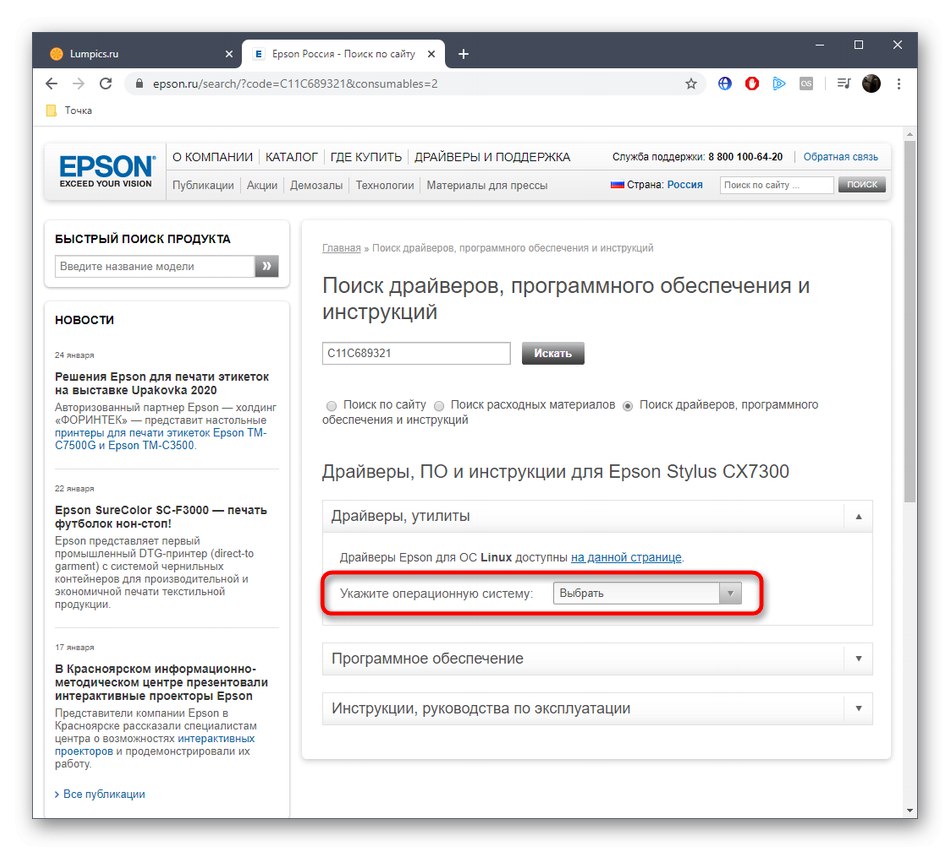Click the scrollbar down arrow
The width and height of the screenshot is (950, 851).
pos(909,810)
